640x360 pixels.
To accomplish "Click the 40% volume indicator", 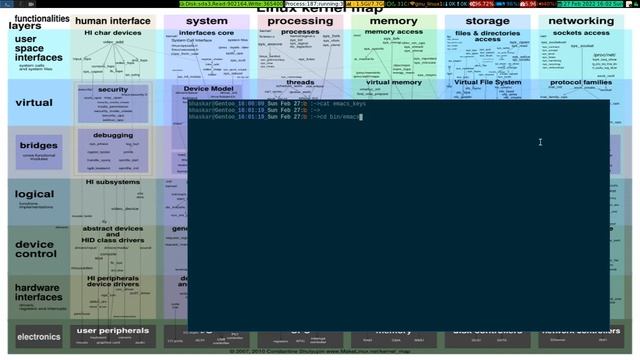I will 547,4.
